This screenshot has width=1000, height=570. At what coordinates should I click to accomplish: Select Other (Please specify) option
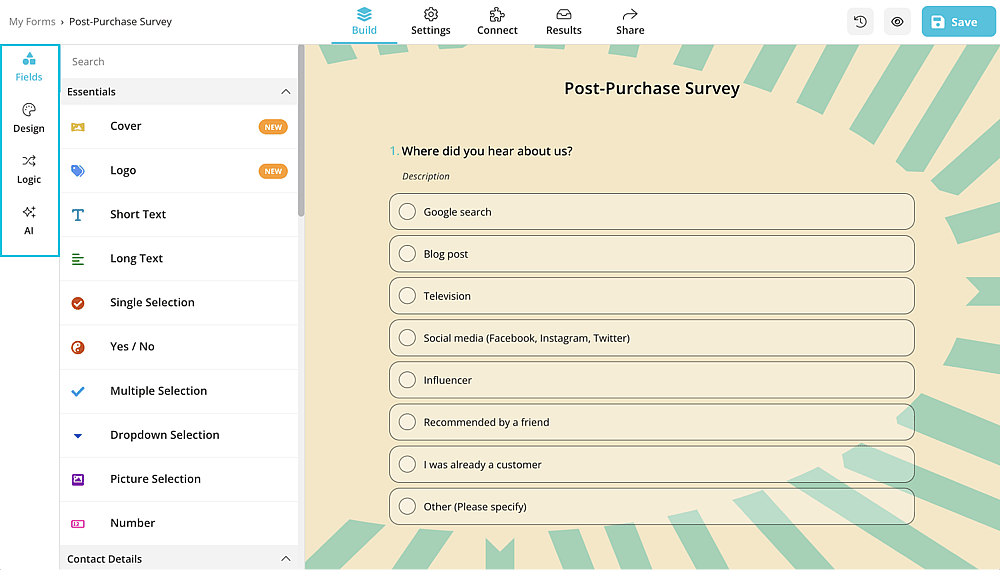[x=652, y=507]
